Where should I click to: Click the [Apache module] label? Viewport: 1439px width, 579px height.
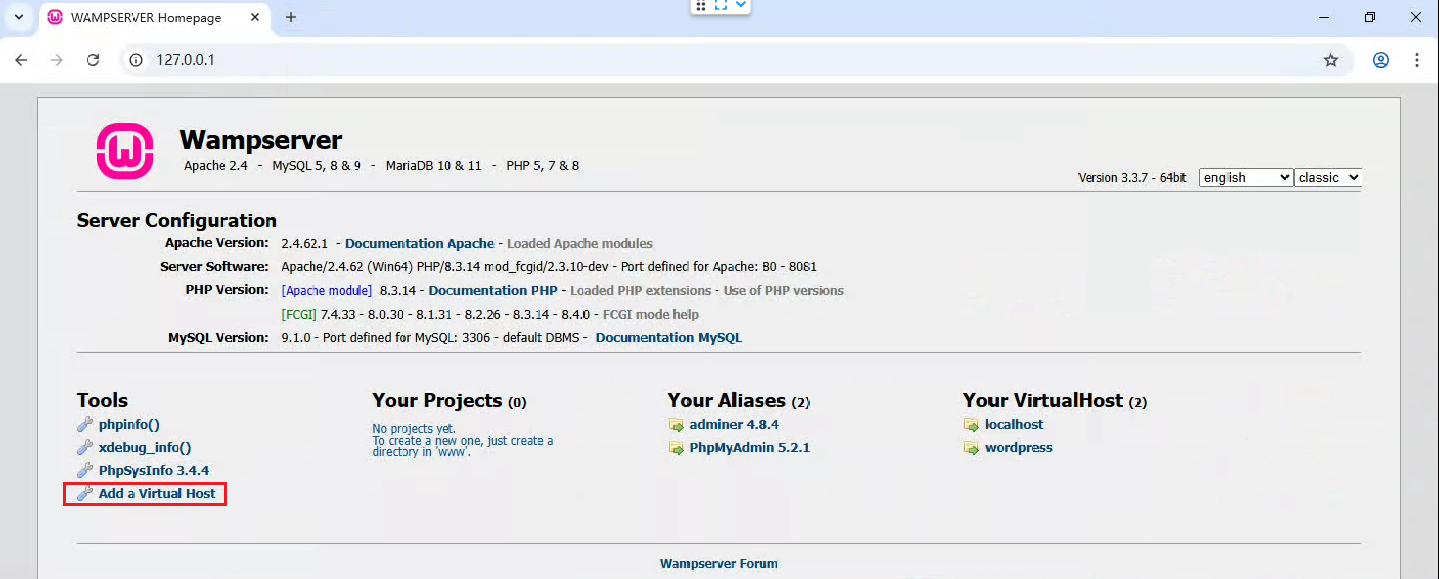tap(327, 290)
